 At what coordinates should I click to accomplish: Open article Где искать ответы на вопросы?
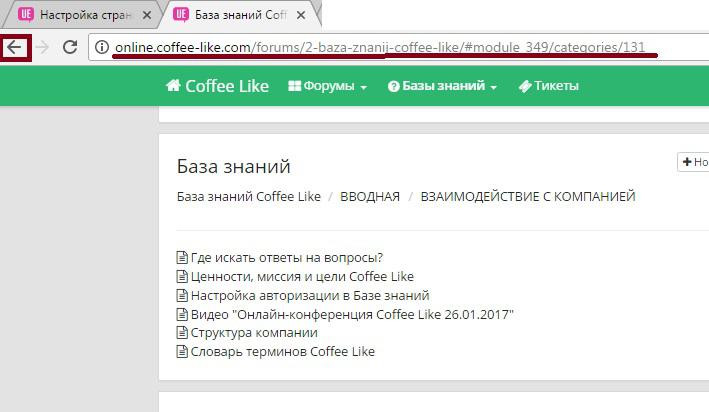click(x=287, y=257)
